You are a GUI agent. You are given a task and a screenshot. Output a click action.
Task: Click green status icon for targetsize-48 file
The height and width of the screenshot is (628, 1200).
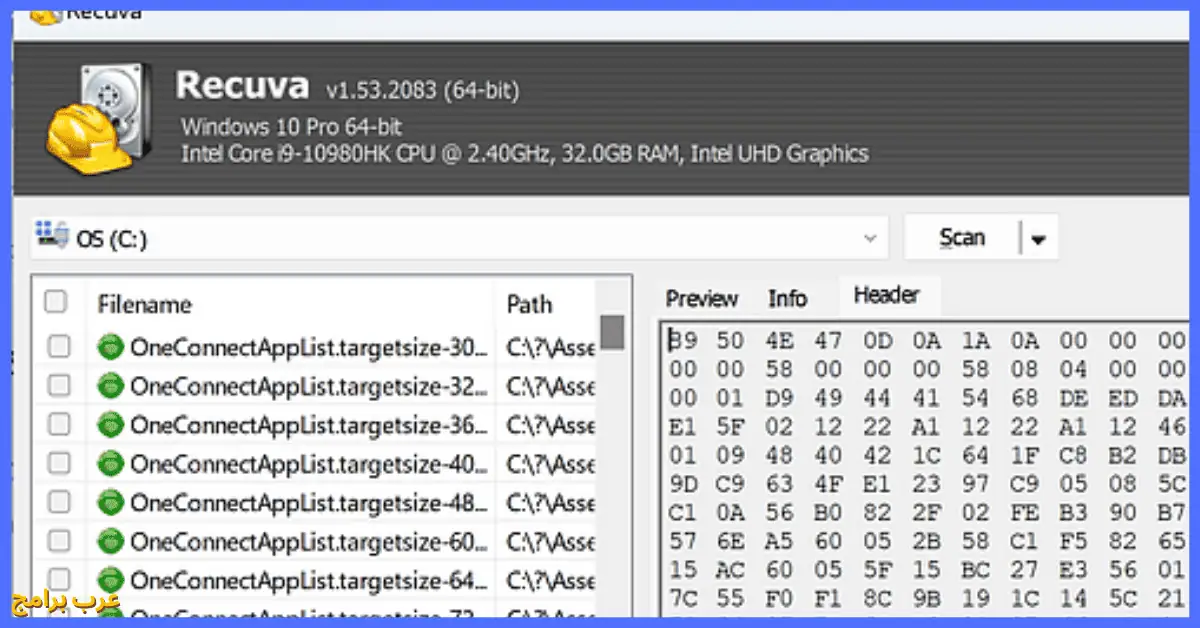(110, 503)
